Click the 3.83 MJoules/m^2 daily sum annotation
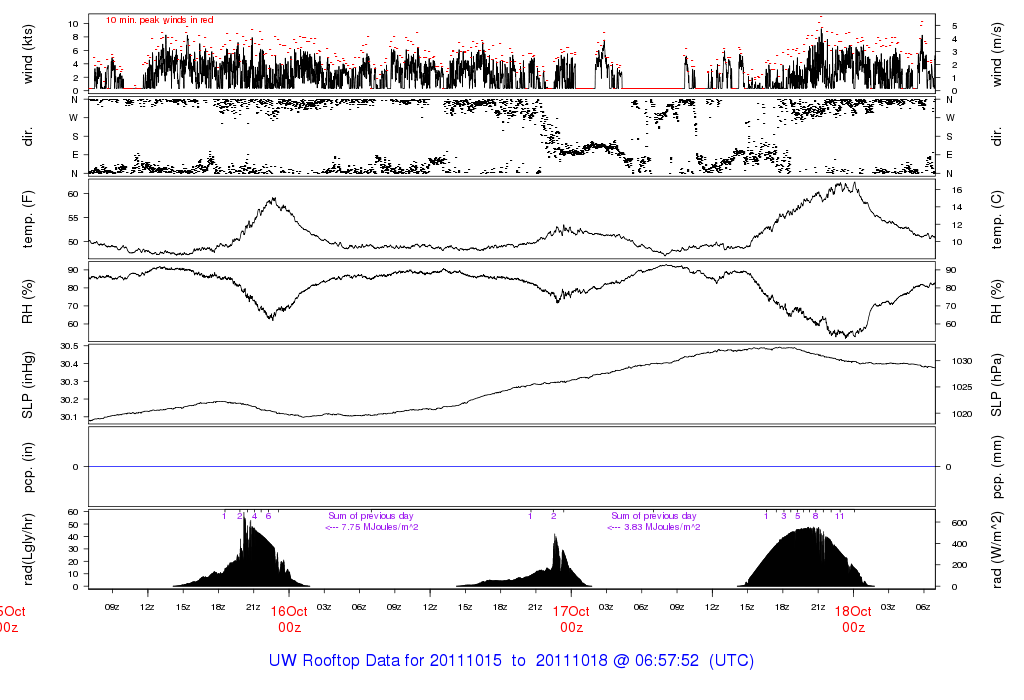This screenshot has width=1024, height=700. (x=653, y=527)
